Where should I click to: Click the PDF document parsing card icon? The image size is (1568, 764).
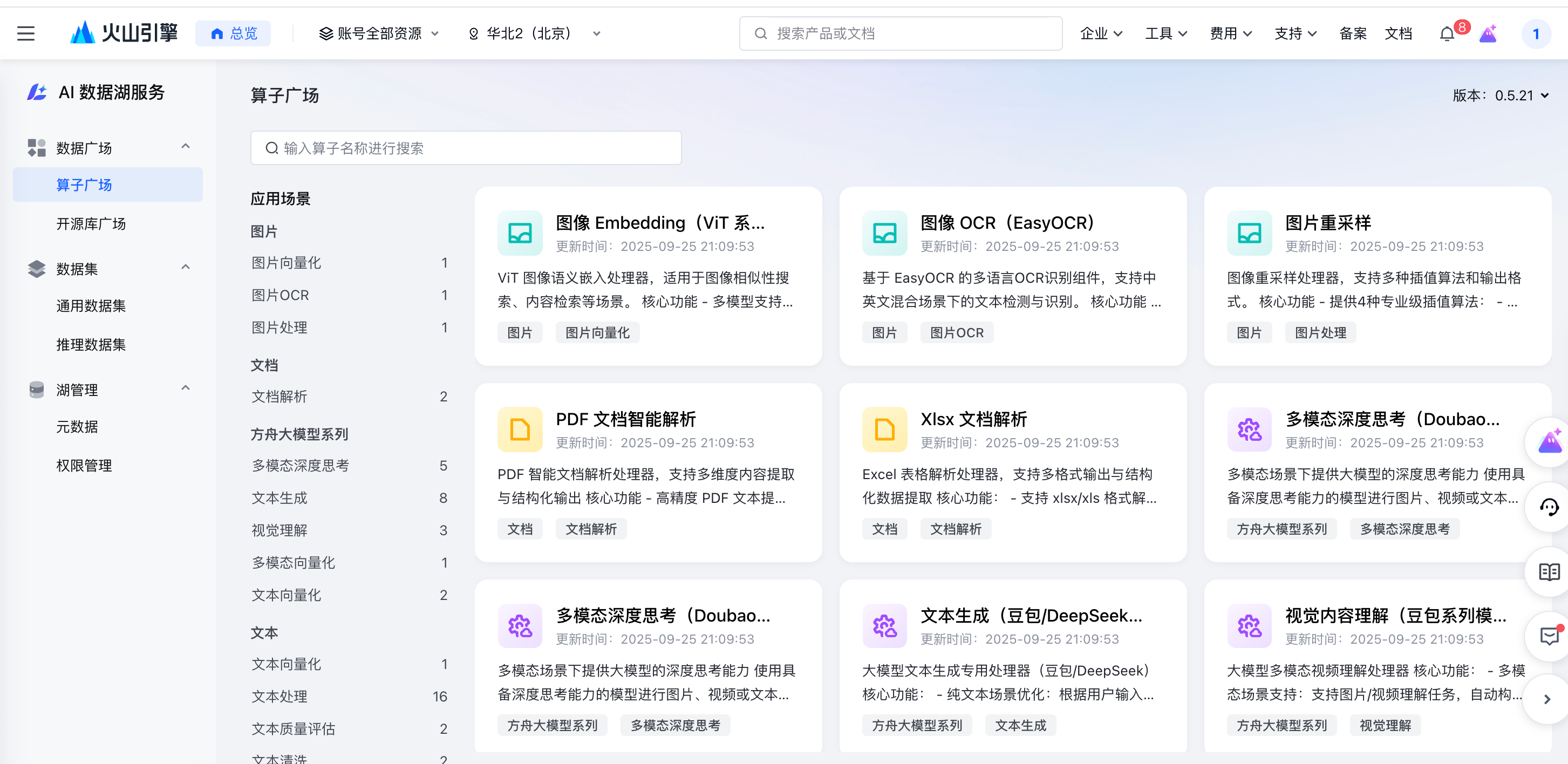(520, 429)
